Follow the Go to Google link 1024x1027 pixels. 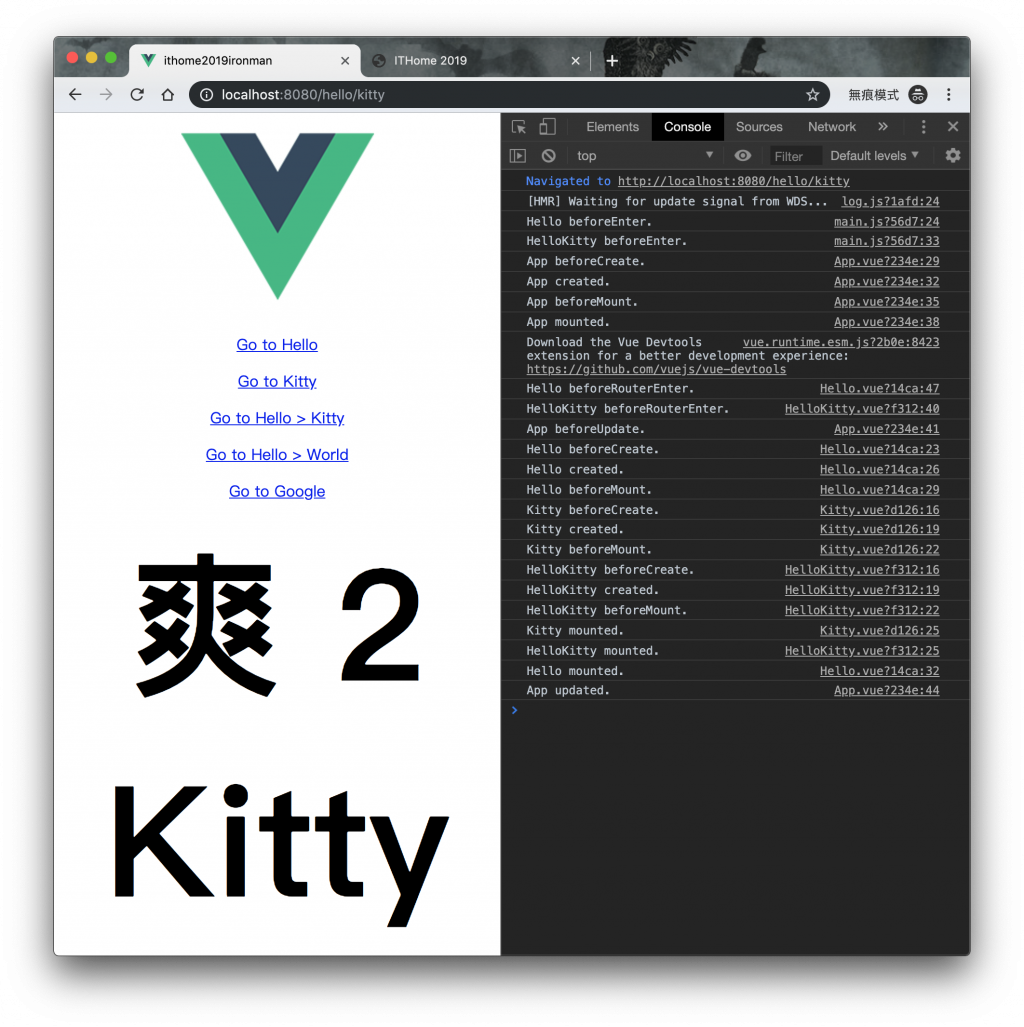pos(276,491)
